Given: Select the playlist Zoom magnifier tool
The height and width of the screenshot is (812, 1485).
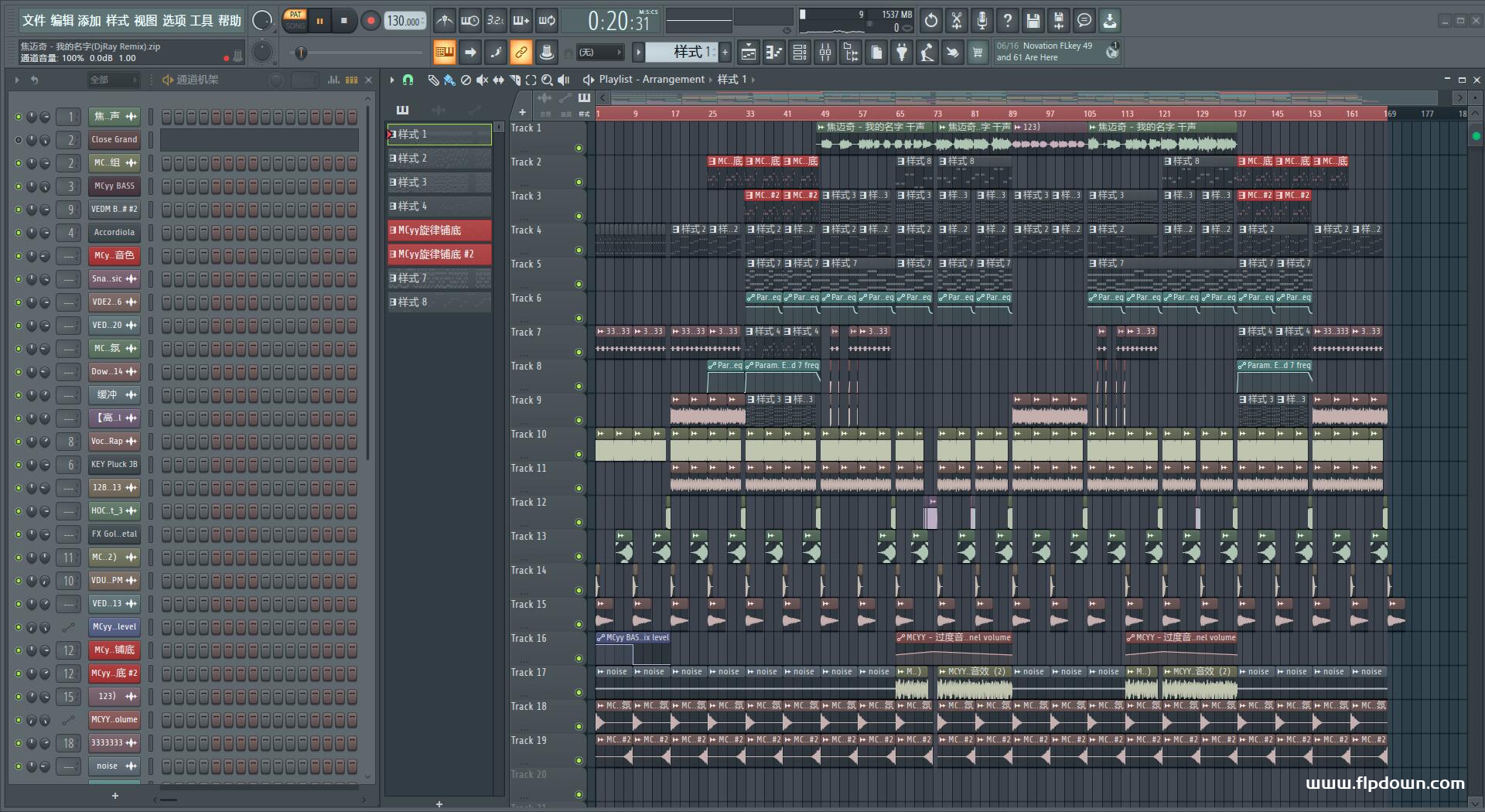Looking at the screenshot, I should pos(547,80).
